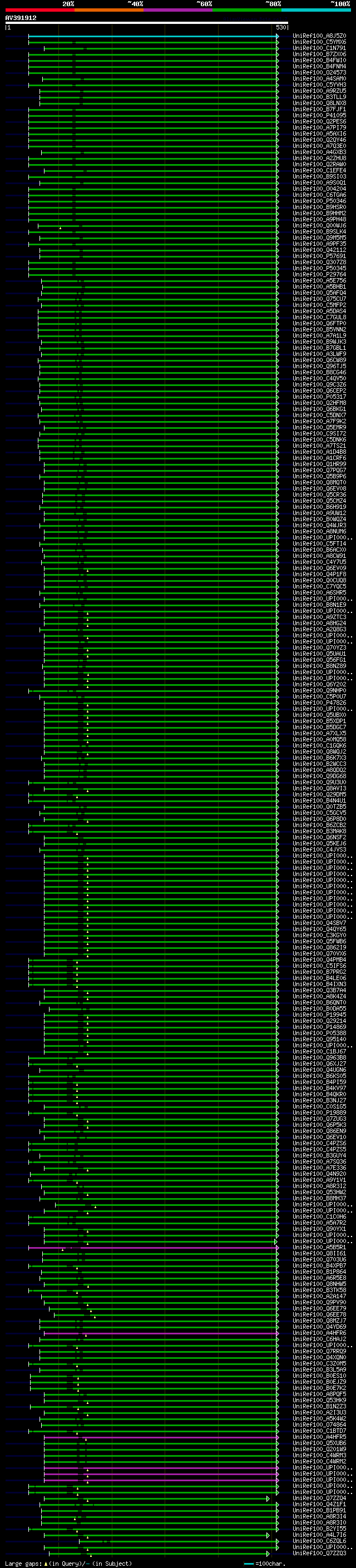Screen dimensions: 356x1568
Task: Click hit label UniRef100_O24573
Action: coord(319,72)
